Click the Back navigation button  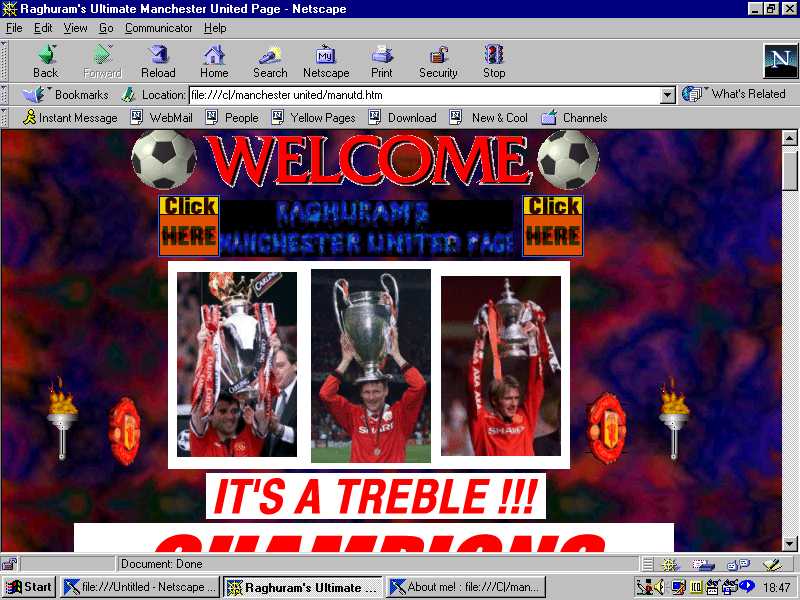pos(45,61)
